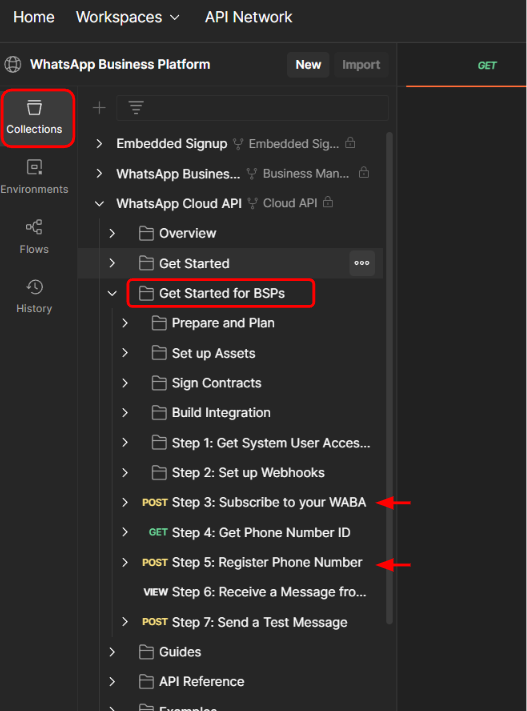Image resolution: width=527 pixels, height=711 pixels.
Task: Open the Workspaces dropdown menu
Action: pos(127,17)
